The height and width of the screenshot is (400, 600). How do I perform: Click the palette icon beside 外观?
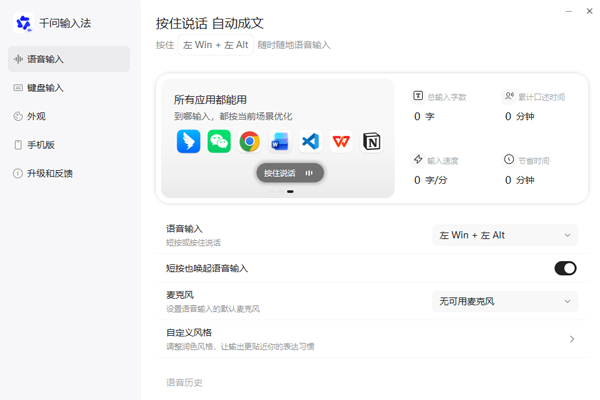click(x=18, y=116)
